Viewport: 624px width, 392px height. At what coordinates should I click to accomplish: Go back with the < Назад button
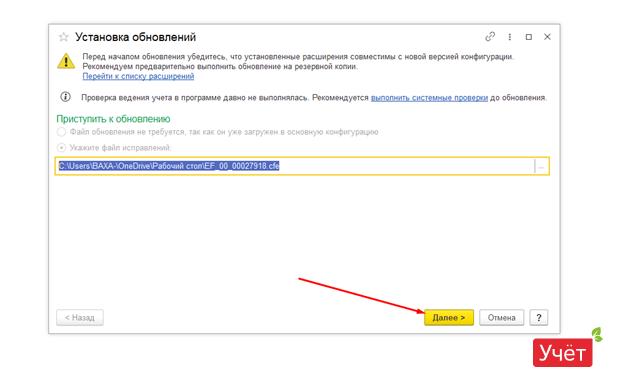click(x=80, y=318)
